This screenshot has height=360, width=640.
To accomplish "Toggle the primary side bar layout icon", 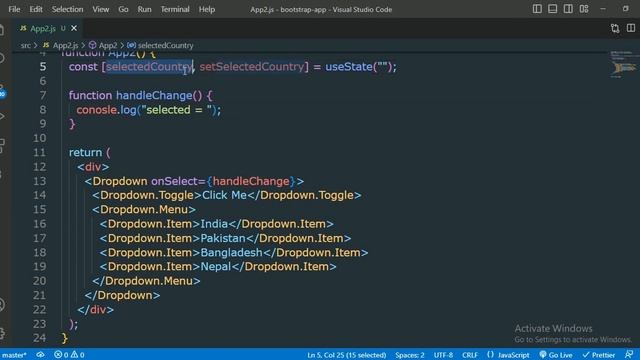I will click(537, 9).
